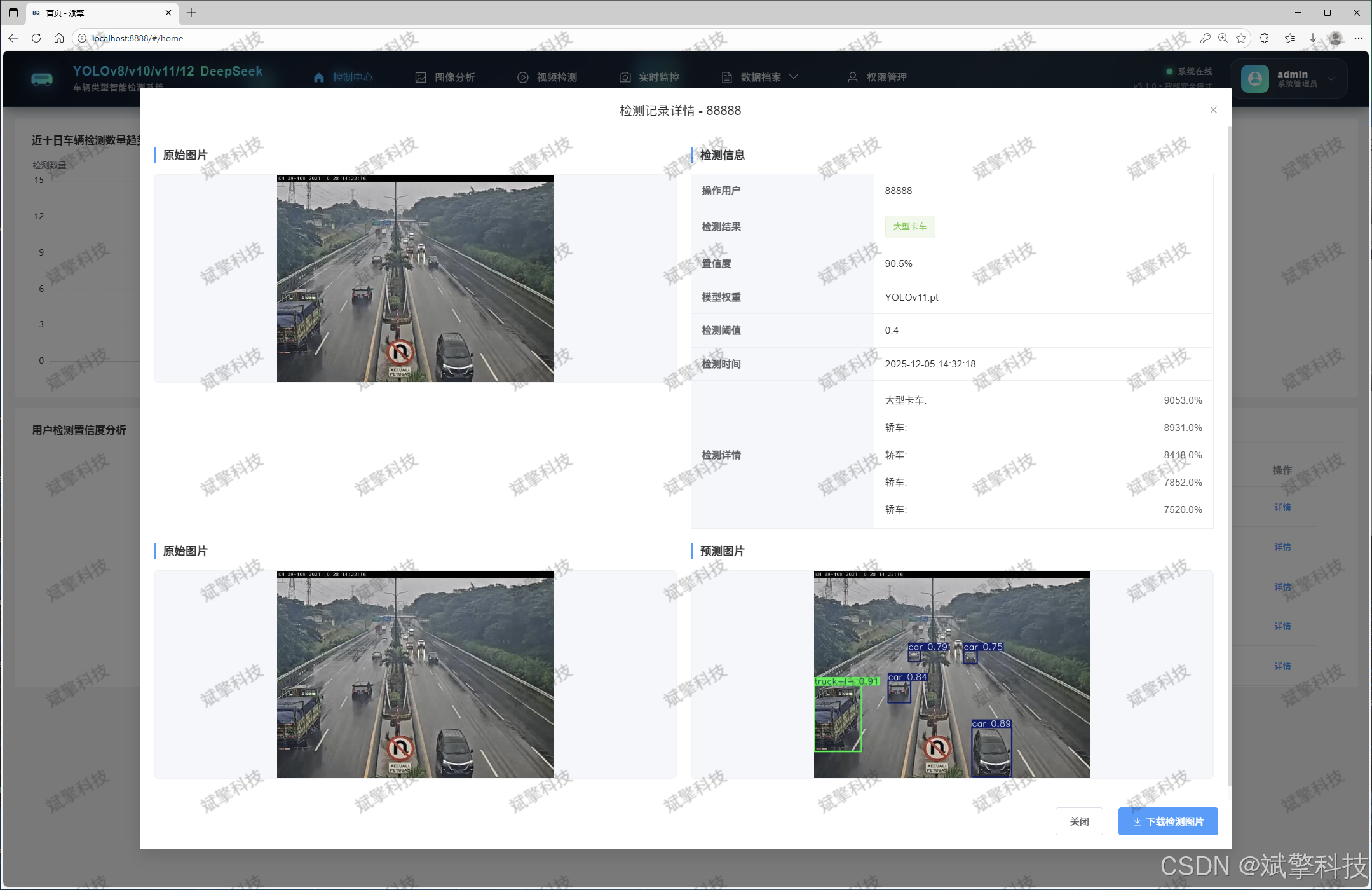Open the browser downloads icon
The image size is (1372, 890).
1313,38
